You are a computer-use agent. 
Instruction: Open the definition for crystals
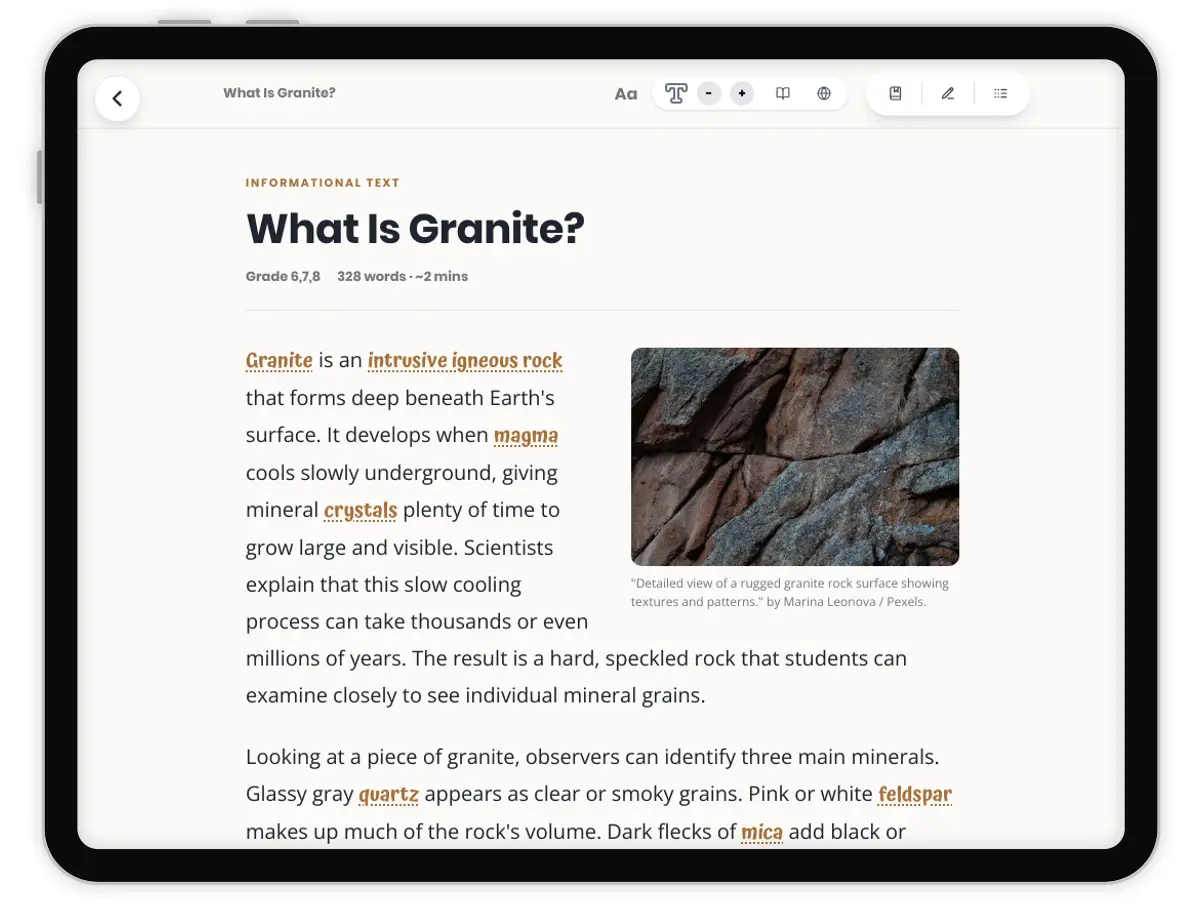click(x=361, y=511)
